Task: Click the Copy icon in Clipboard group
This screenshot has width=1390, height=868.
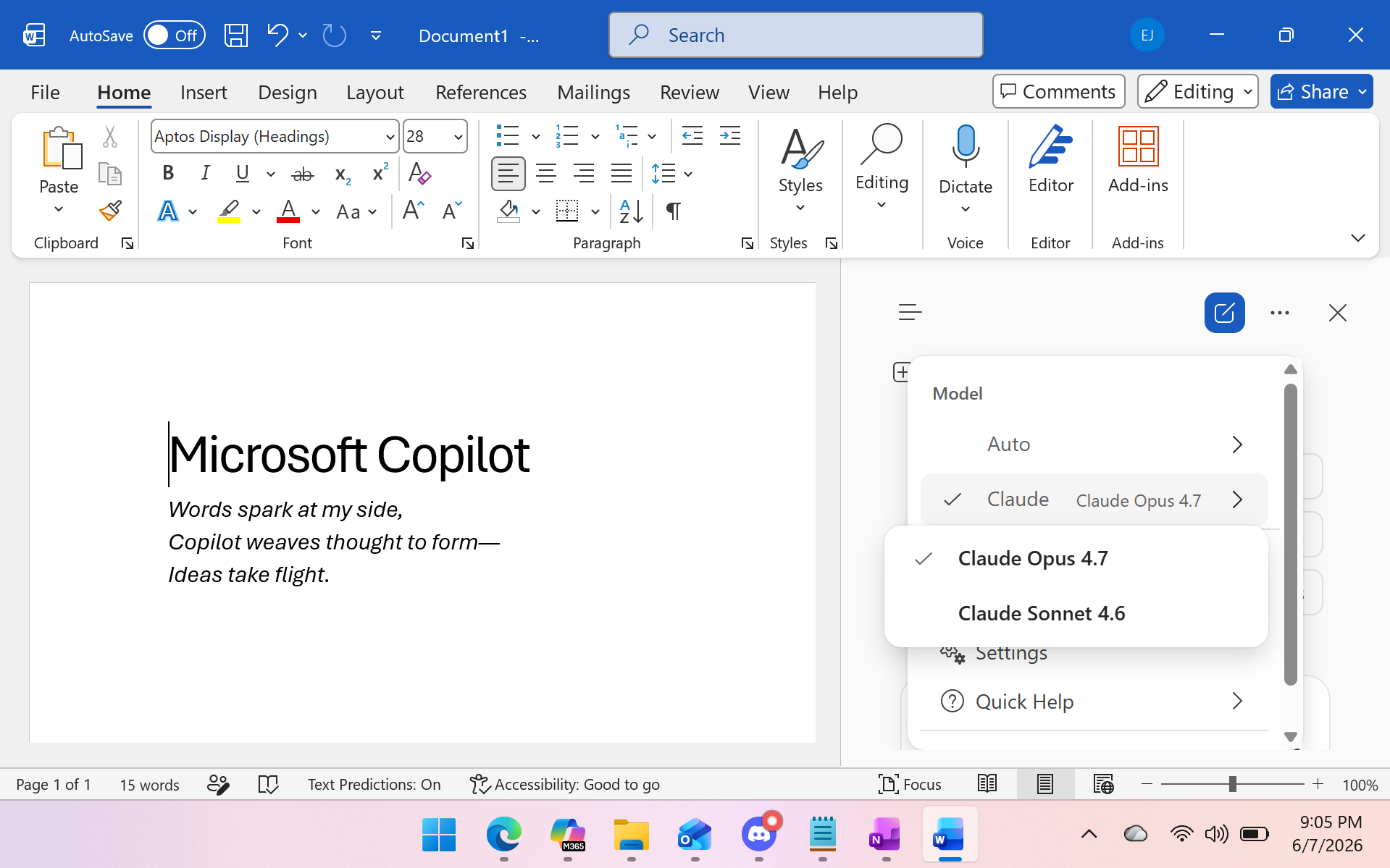Action: pos(110,174)
